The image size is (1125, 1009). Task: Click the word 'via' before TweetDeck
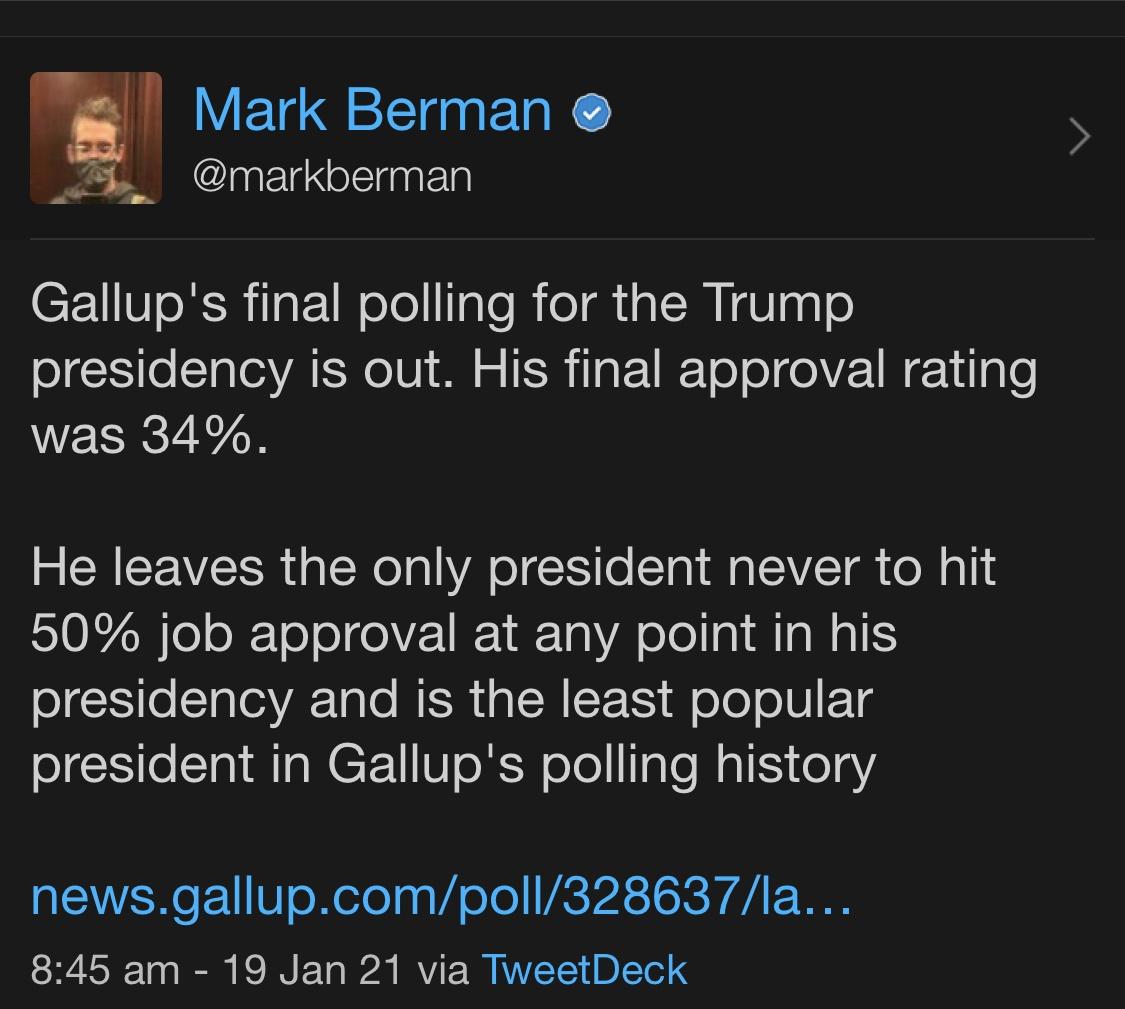[x=442, y=970]
